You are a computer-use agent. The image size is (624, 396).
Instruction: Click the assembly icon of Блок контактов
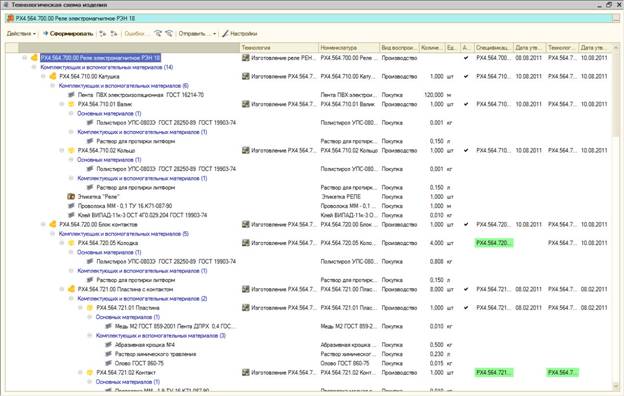point(53,224)
